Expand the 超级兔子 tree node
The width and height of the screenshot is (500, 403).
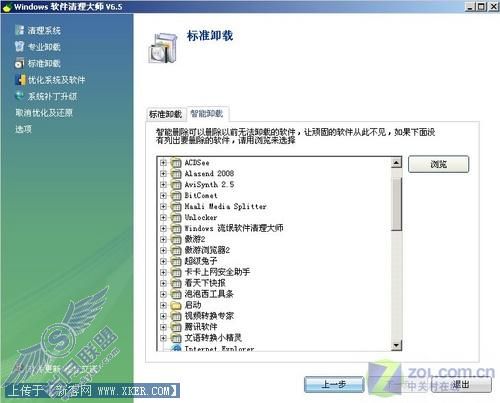(x=163, y=261)
